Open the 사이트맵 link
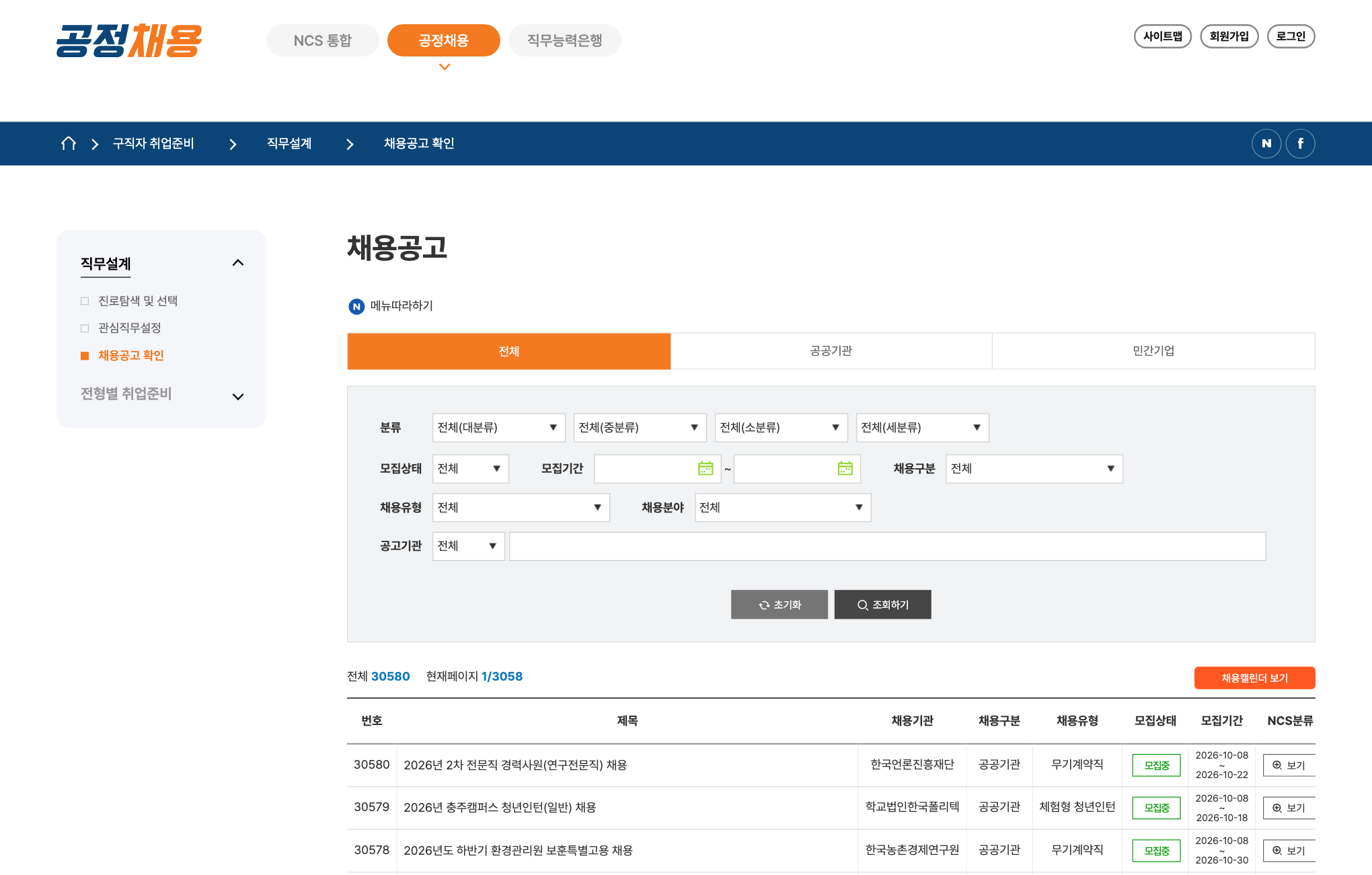The image size is (1372, 875). [x=1162, y=36]
